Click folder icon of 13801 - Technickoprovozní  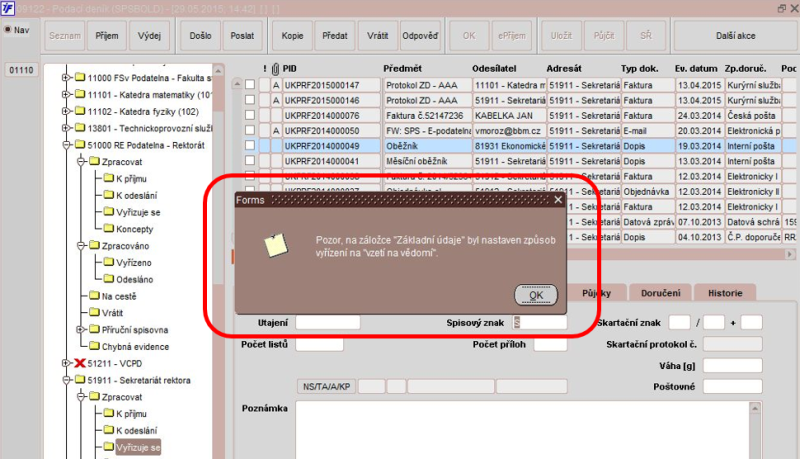click(x=80, y=128)
